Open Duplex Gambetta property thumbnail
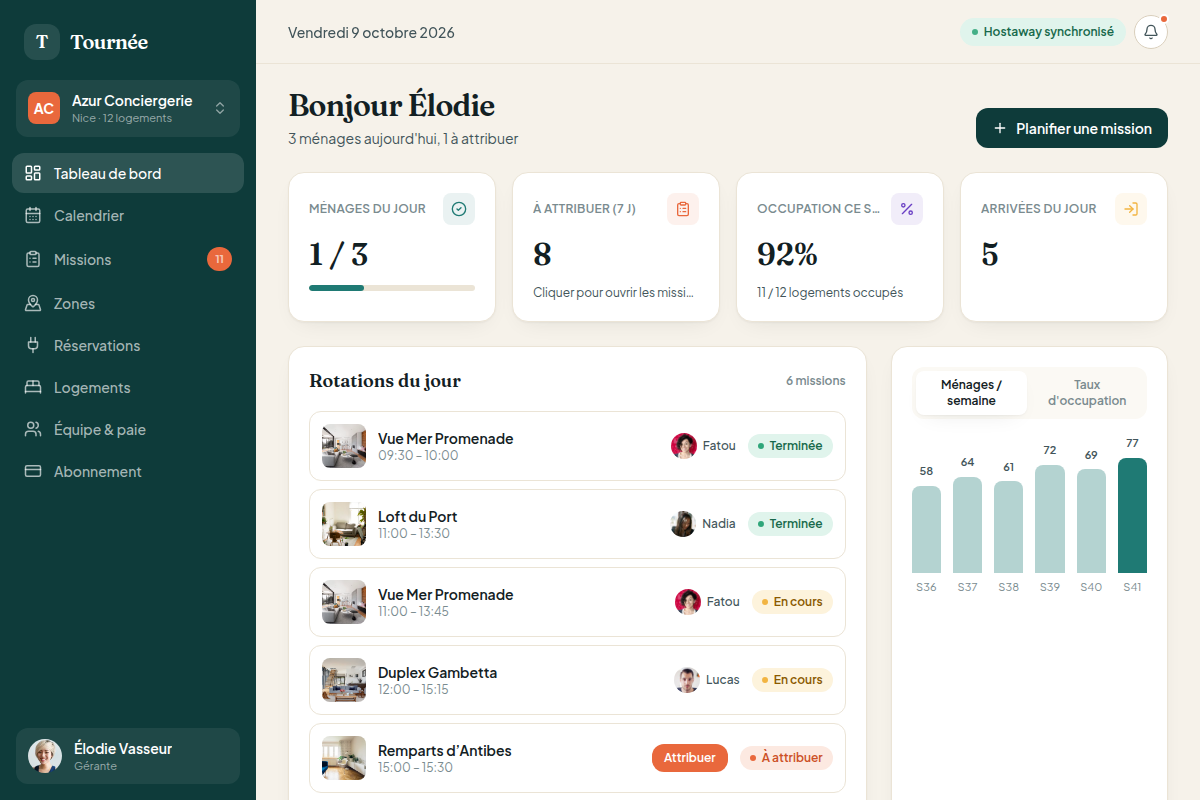This screenshot has height=800, width=1200. point(344,680)
